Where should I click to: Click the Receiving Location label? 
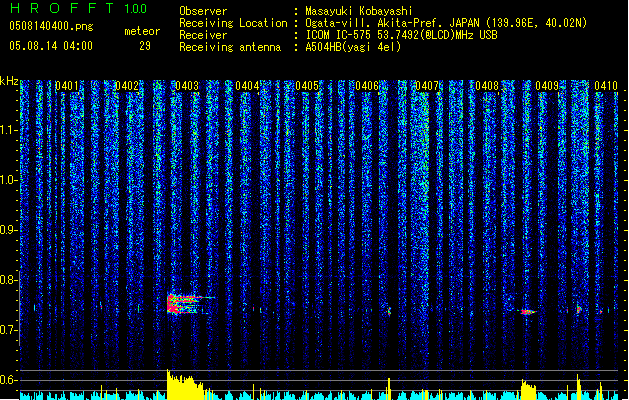(233, 23)
